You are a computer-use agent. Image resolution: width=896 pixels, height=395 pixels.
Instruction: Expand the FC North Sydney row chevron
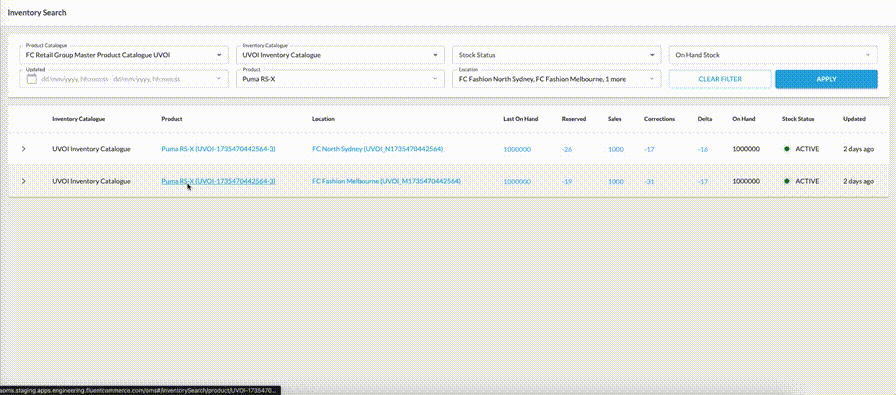click(23, 149)
